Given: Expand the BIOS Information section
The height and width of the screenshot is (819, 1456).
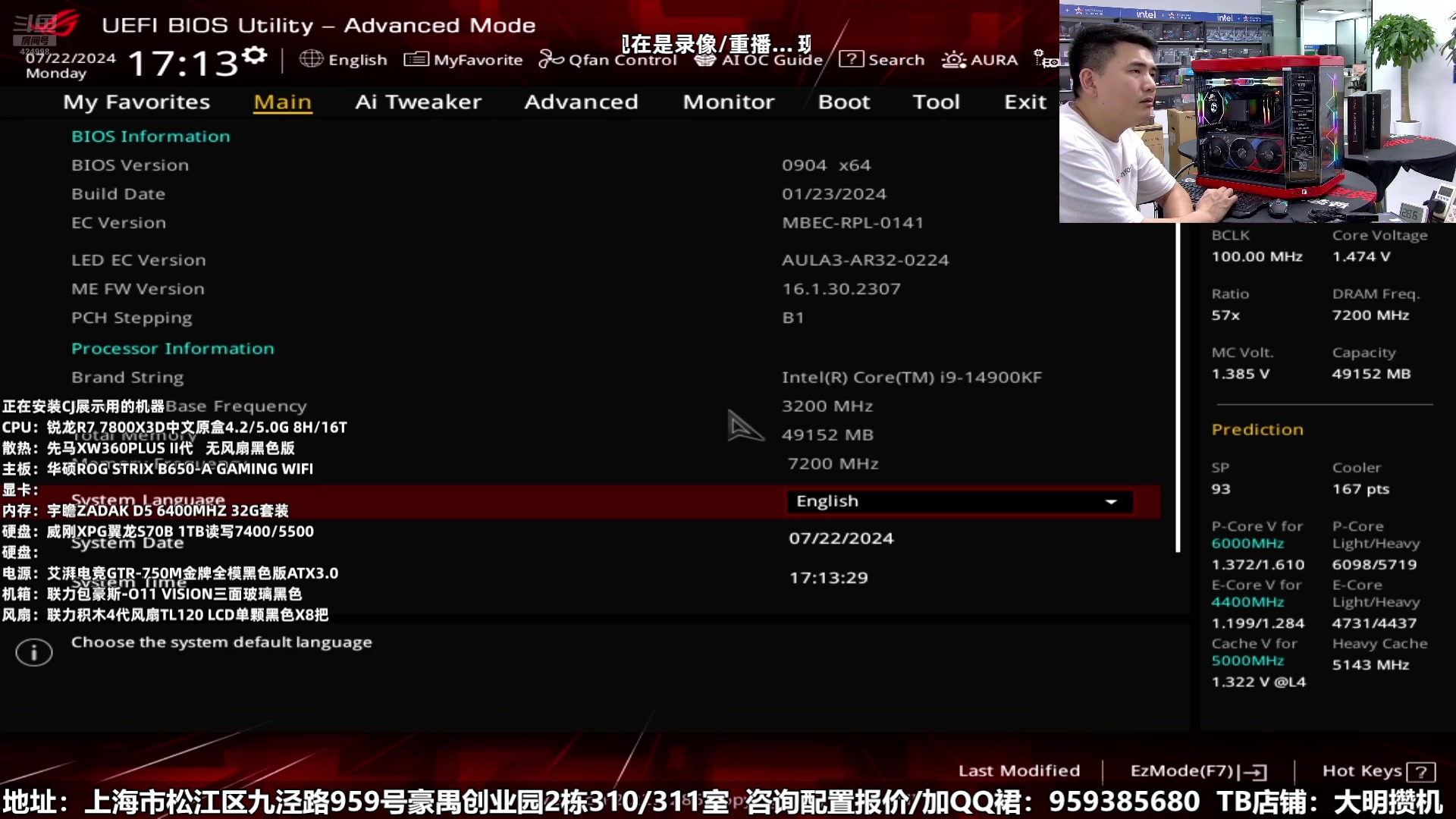Looking at the screenshot, I should pos(150,135).
